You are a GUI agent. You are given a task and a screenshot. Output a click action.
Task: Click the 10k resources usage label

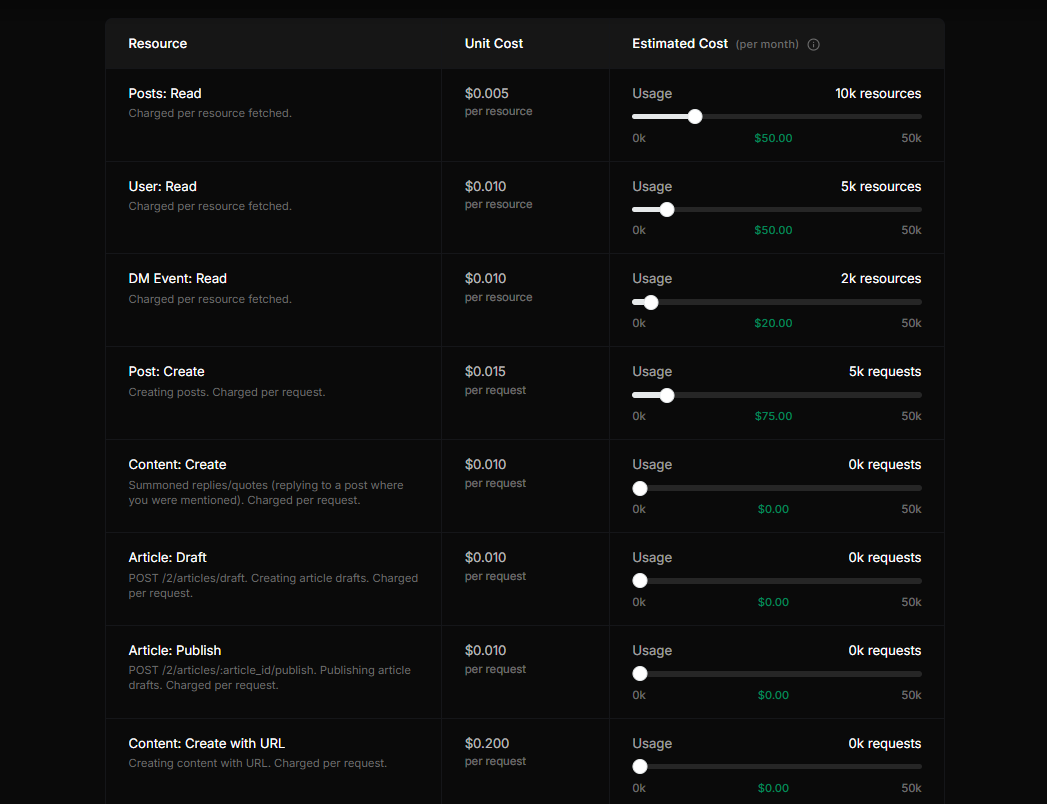(x=878, y=93)
